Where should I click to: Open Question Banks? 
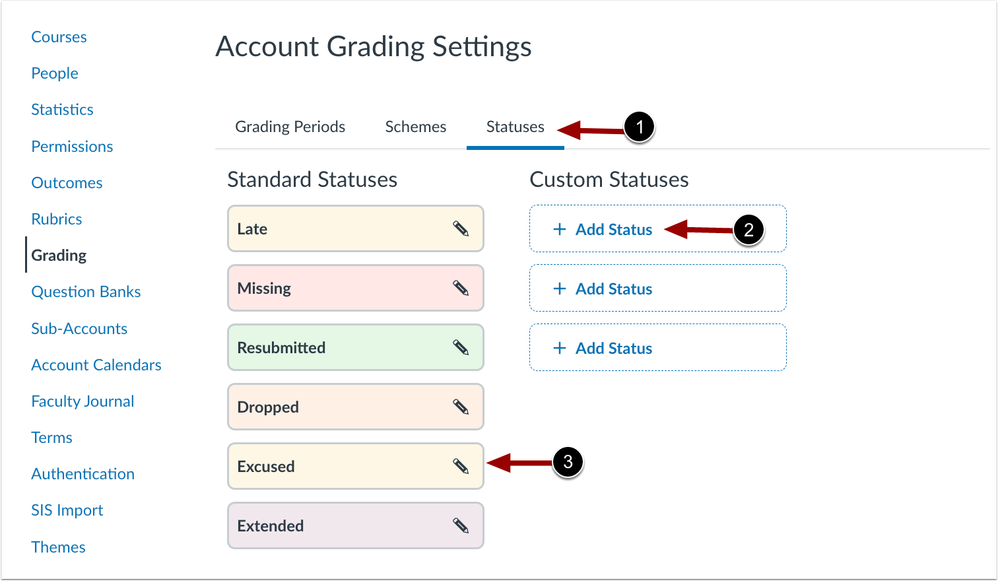pos(86,291)
